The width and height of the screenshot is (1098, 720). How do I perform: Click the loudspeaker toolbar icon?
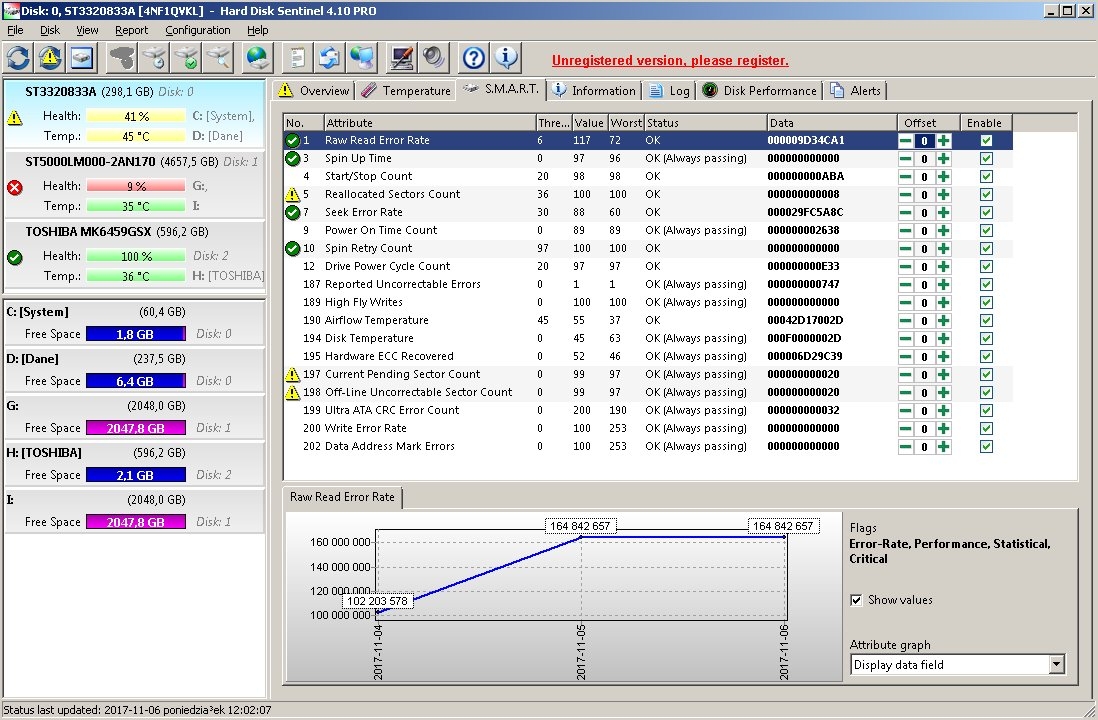(x=434, y=57)
